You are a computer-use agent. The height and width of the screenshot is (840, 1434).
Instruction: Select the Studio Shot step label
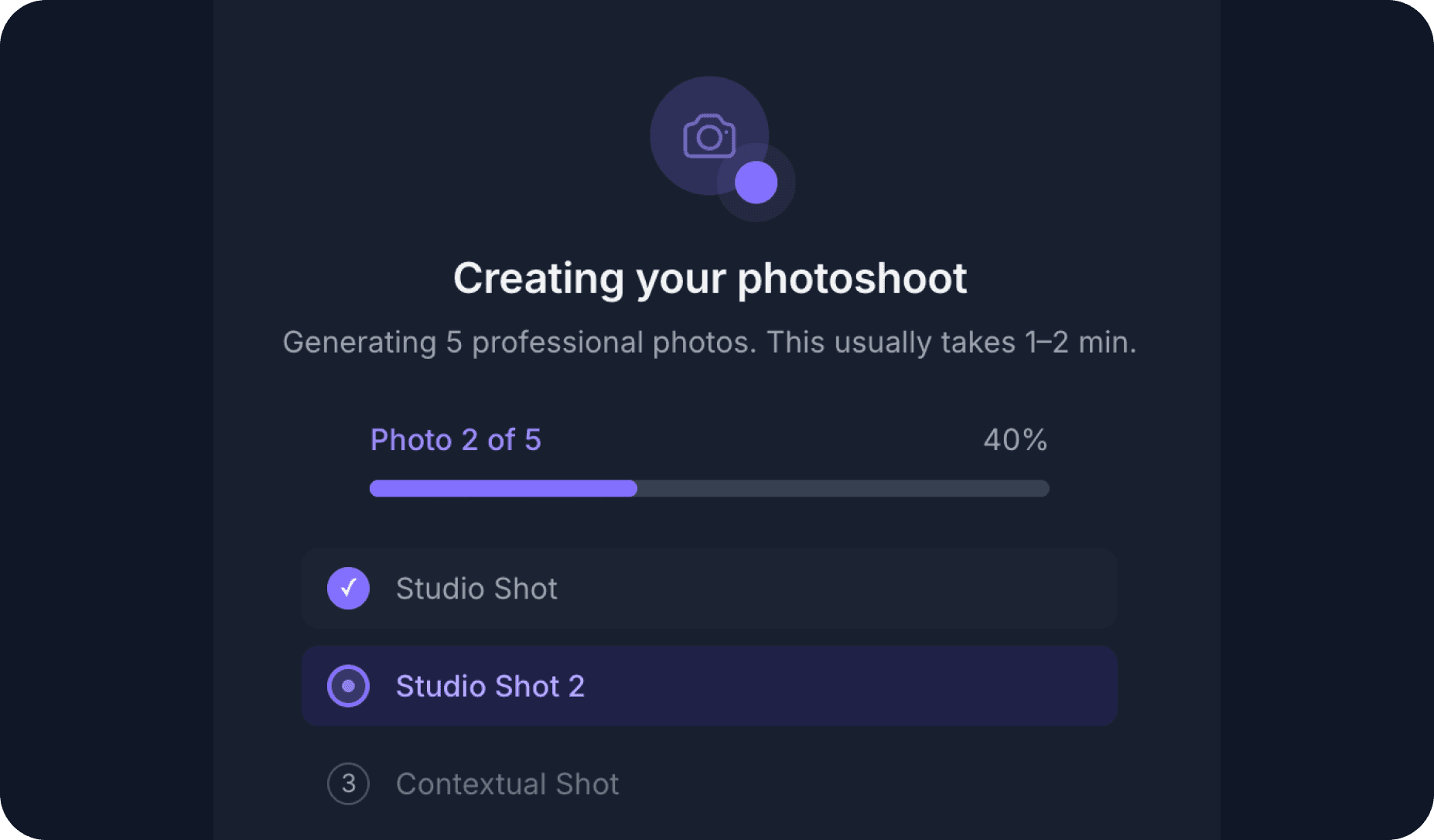tap(476, 589)
